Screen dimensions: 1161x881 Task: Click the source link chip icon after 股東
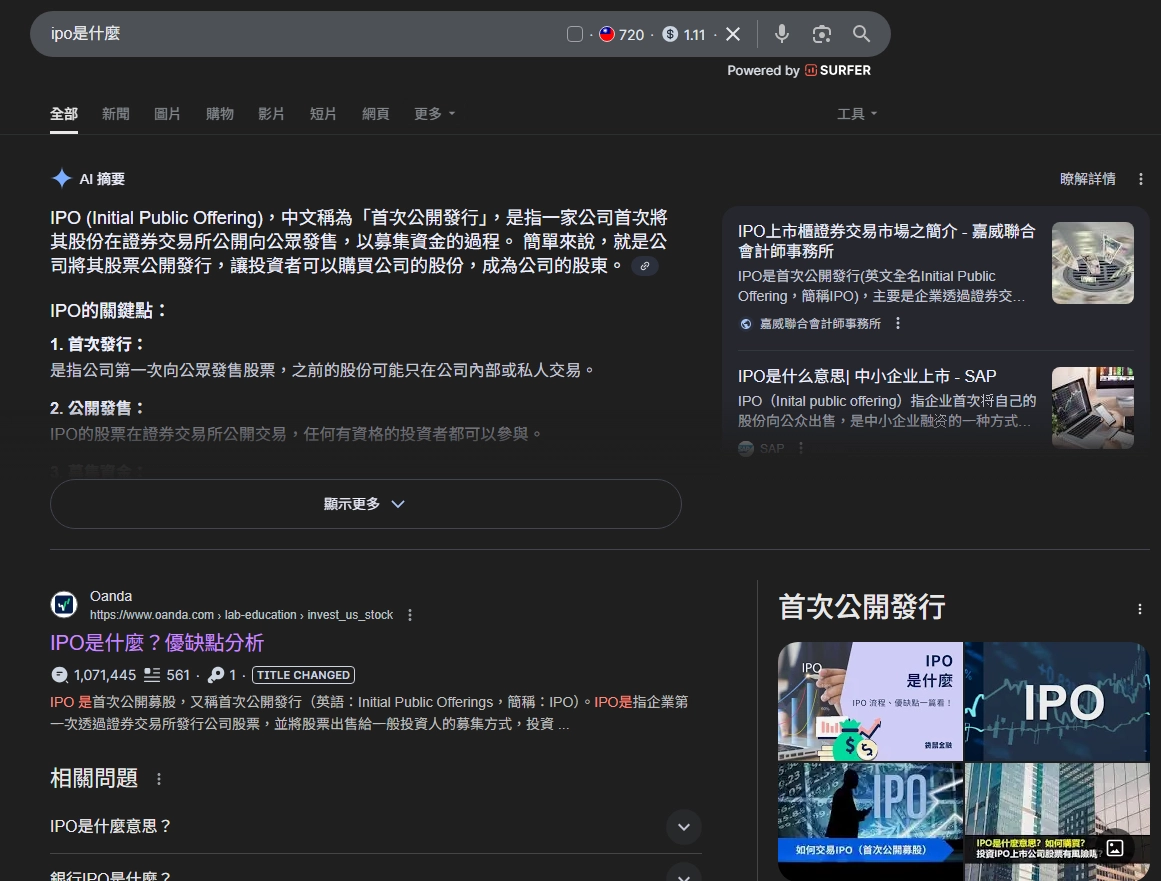tap(645, 266)
